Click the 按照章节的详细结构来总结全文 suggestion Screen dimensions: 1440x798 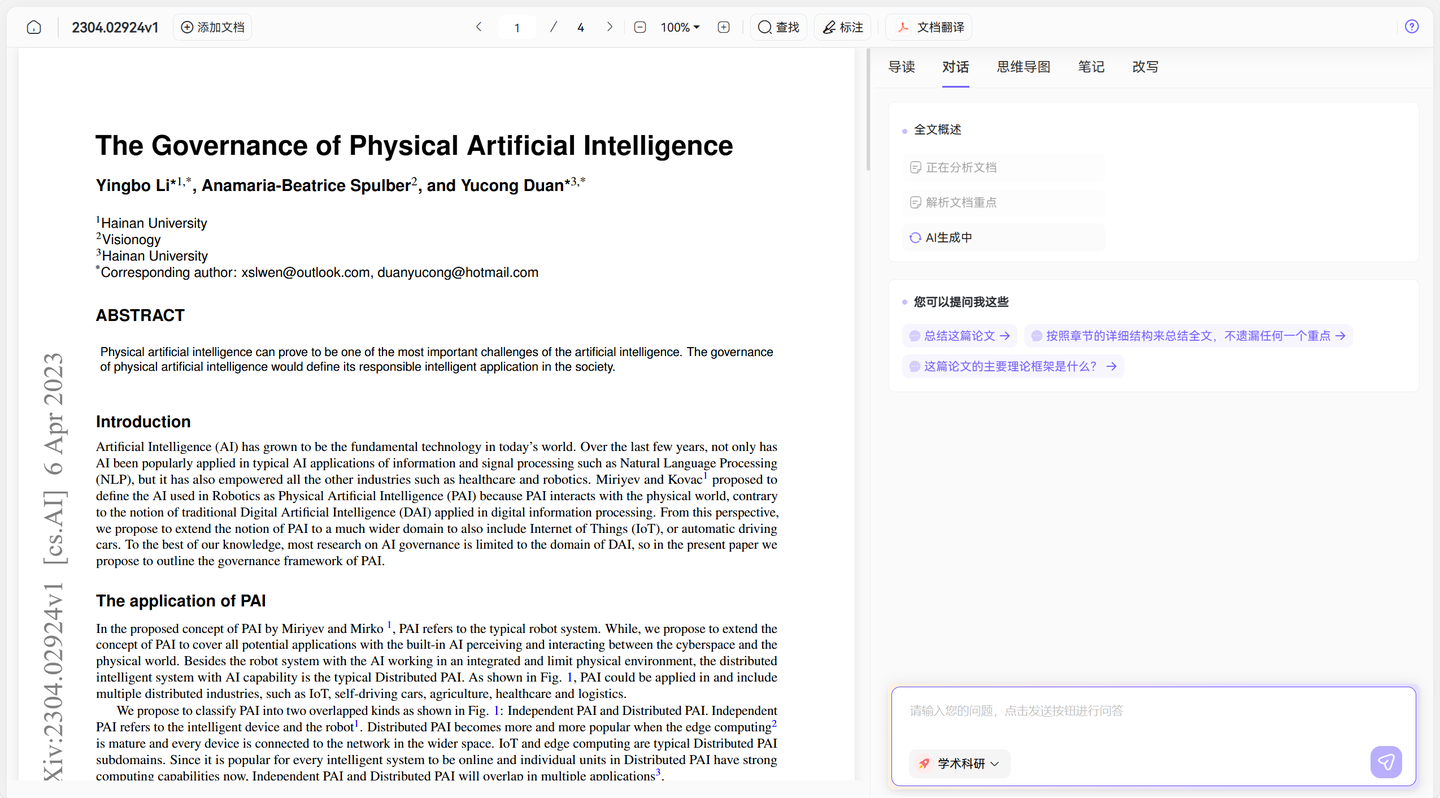(1188, 336)
